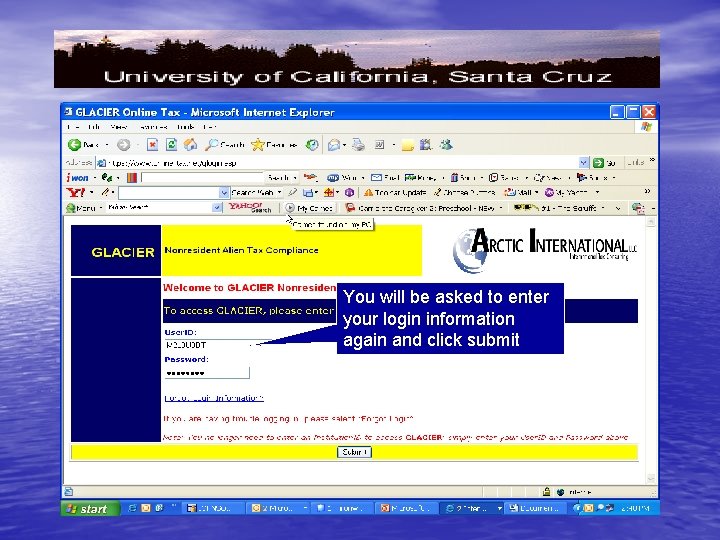Select 'Nonresident Alien Tax Compliance' heading text

[242, 250]
